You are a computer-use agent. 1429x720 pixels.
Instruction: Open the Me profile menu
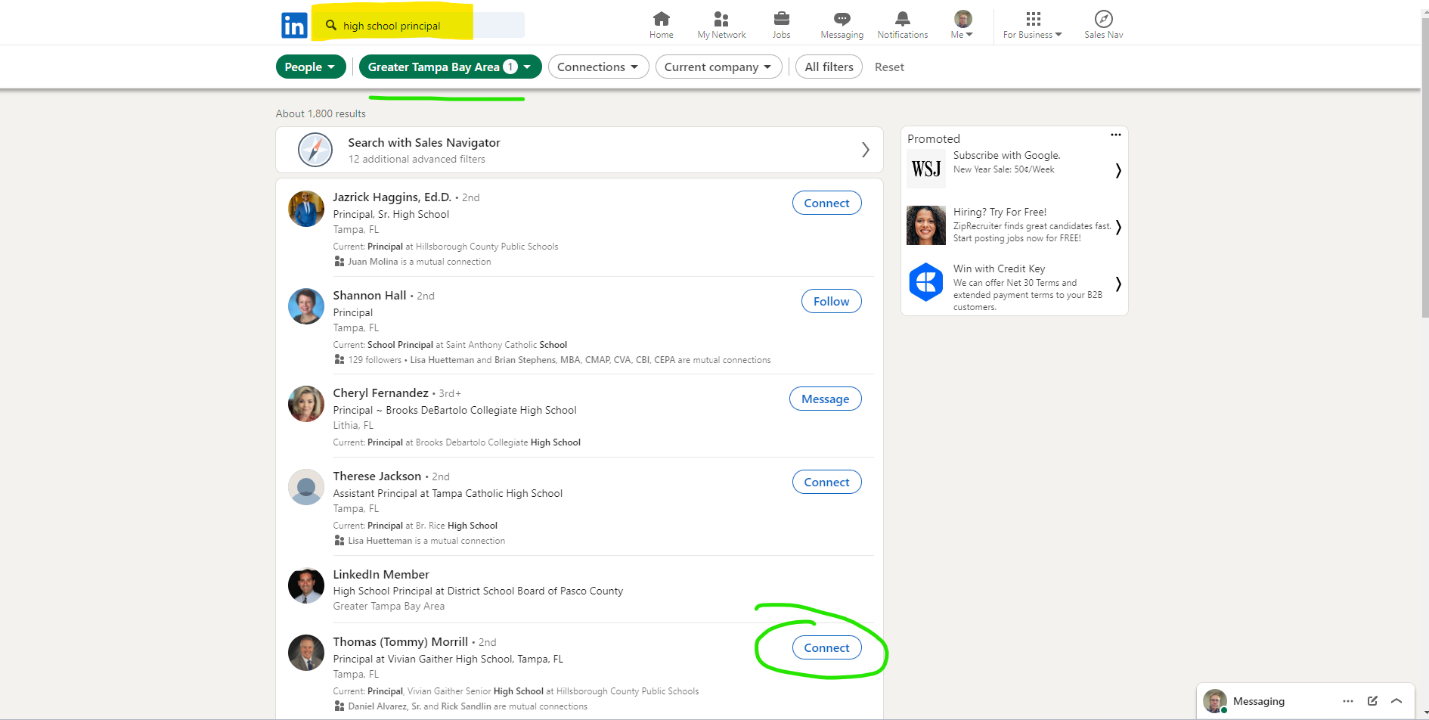coord(963,25)
